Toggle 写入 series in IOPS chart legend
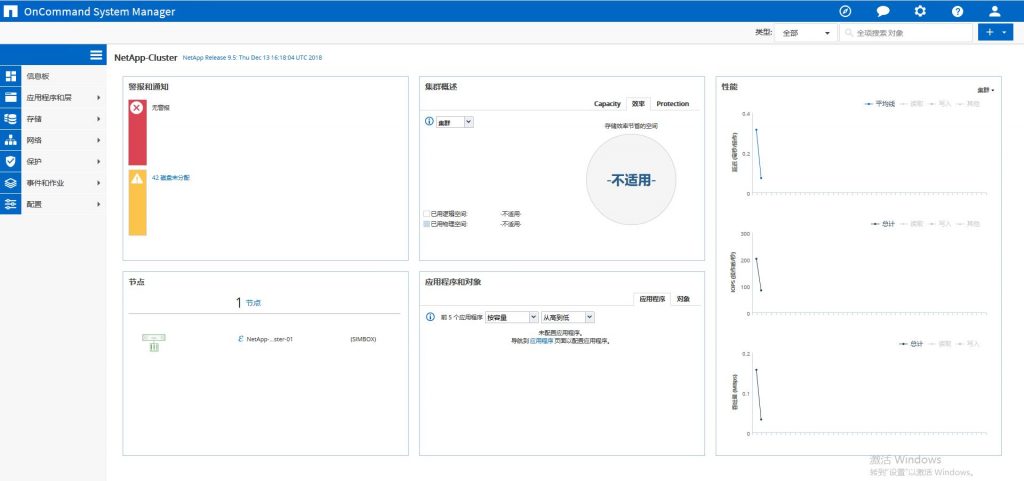The width and height of the screenshot is (1024, 481). pos(940,224)
